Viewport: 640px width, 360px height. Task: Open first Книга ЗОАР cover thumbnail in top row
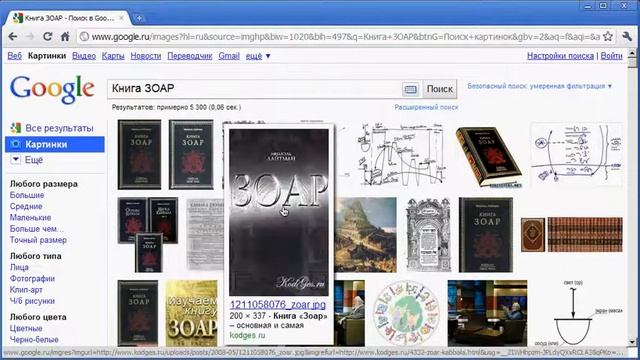click(x=139, y=155)
